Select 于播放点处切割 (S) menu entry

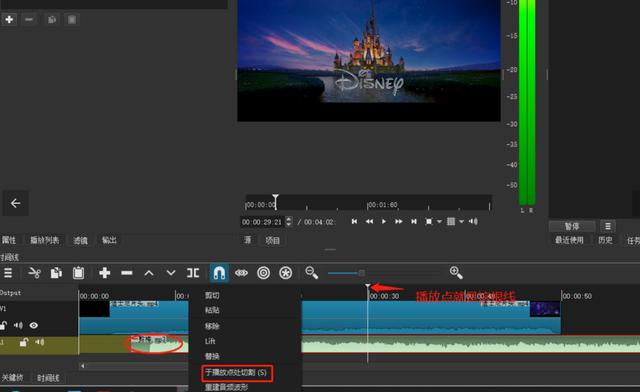pos(237,373)
